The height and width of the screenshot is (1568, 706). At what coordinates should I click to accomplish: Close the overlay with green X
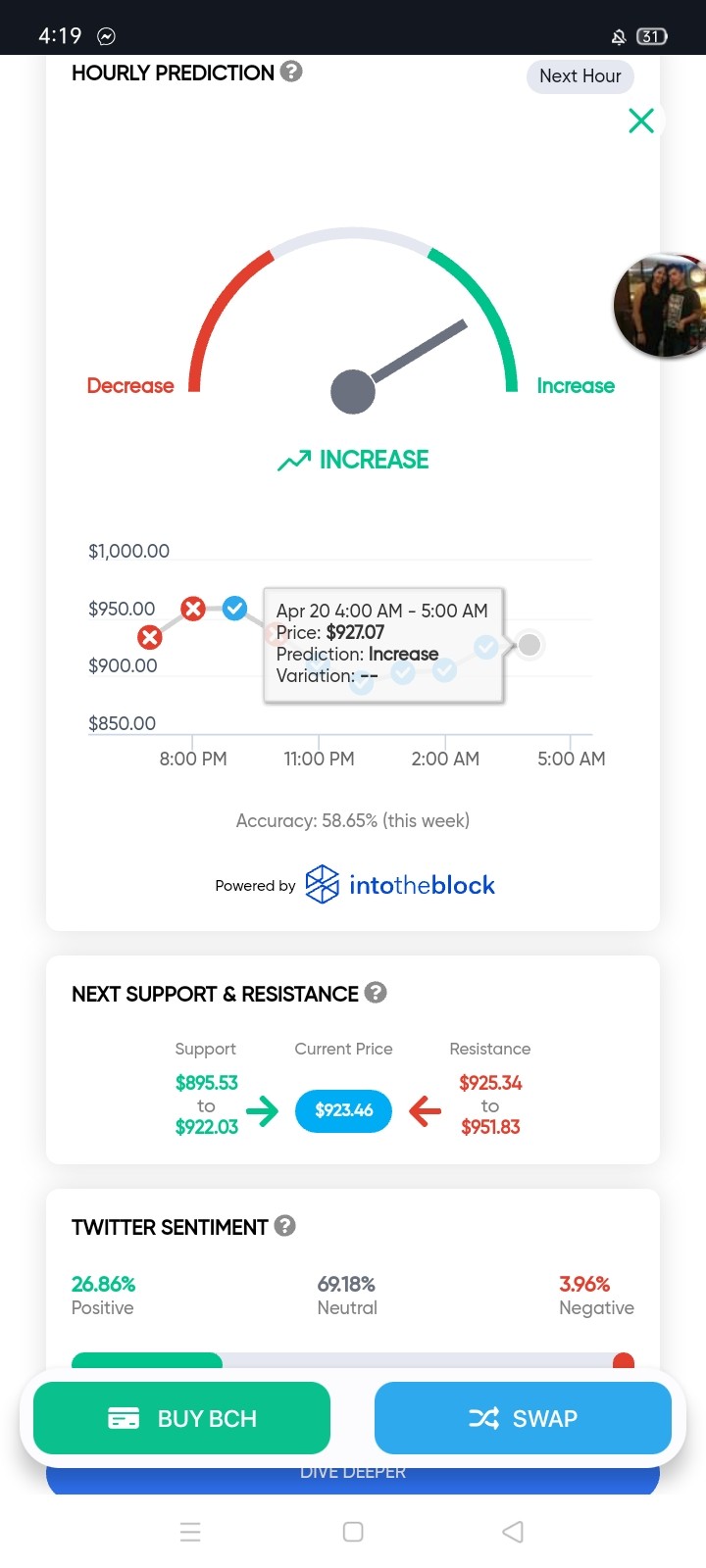click(x=641, y=121)
